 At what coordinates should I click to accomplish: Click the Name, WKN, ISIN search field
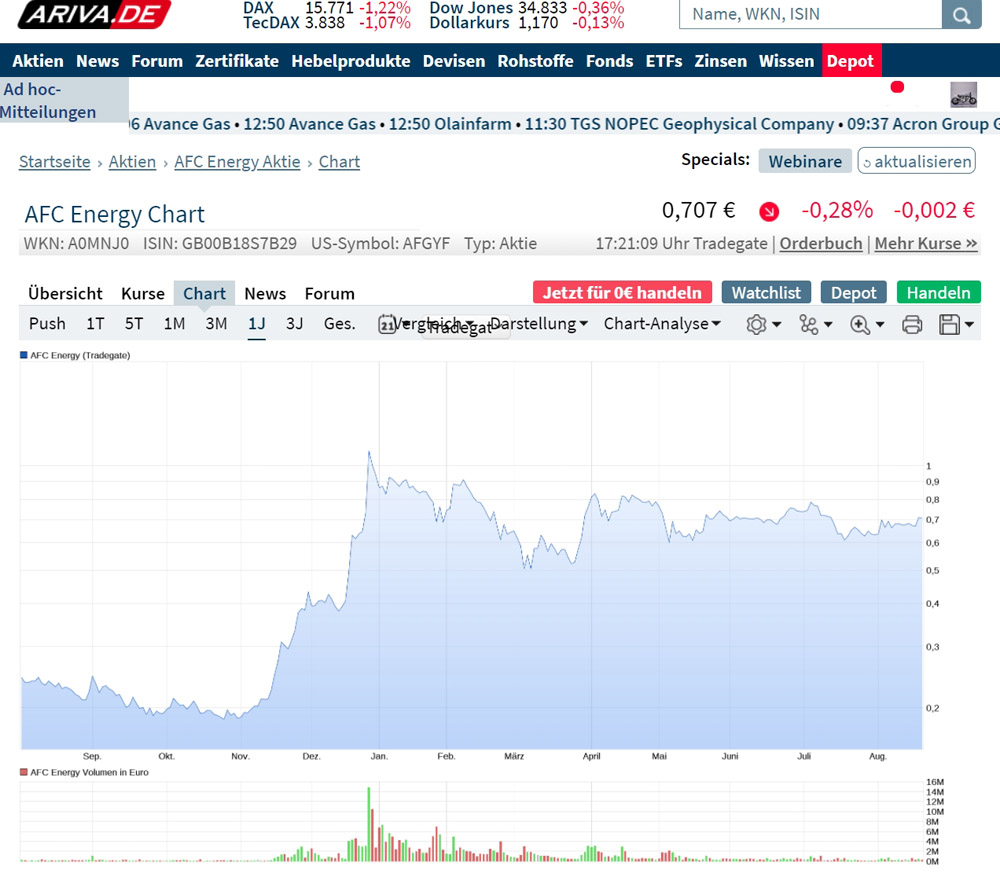click(811, 14)
